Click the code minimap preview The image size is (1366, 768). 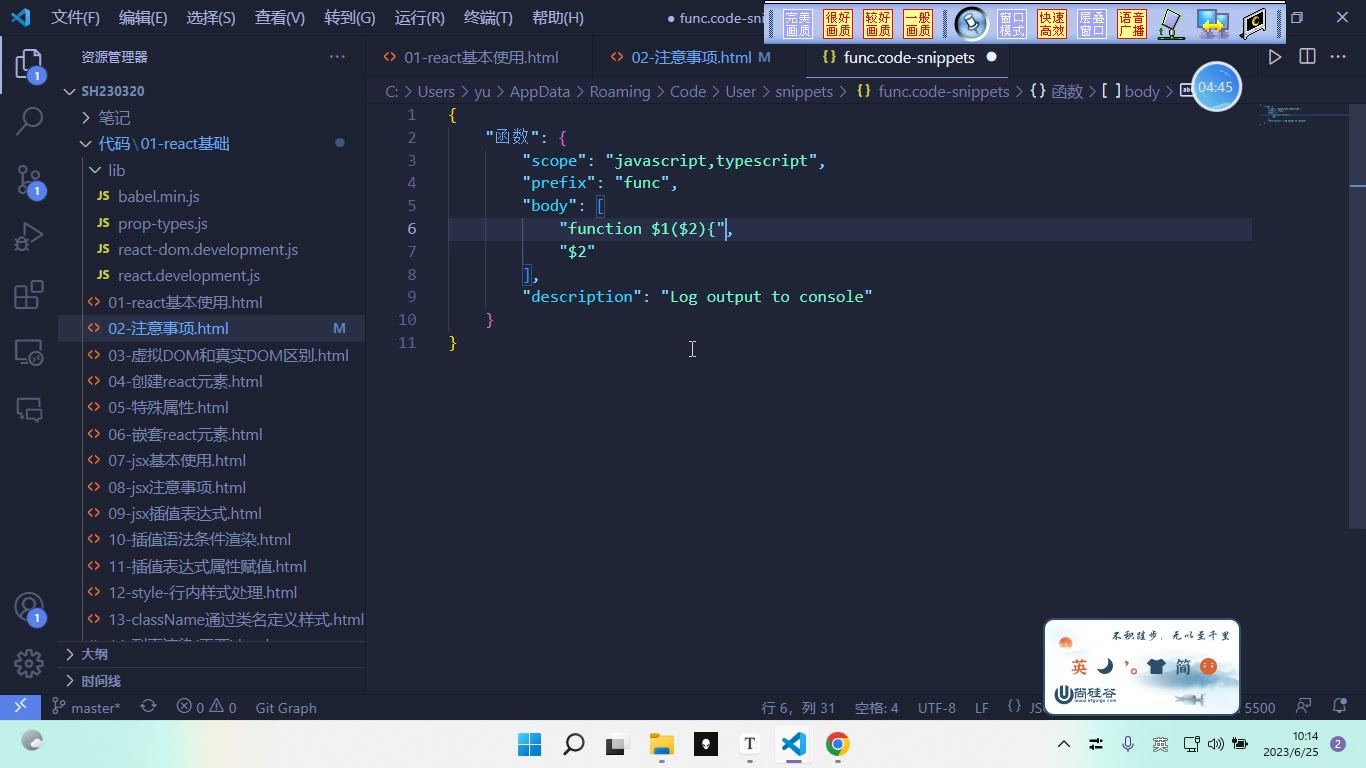coord(1304,114)
